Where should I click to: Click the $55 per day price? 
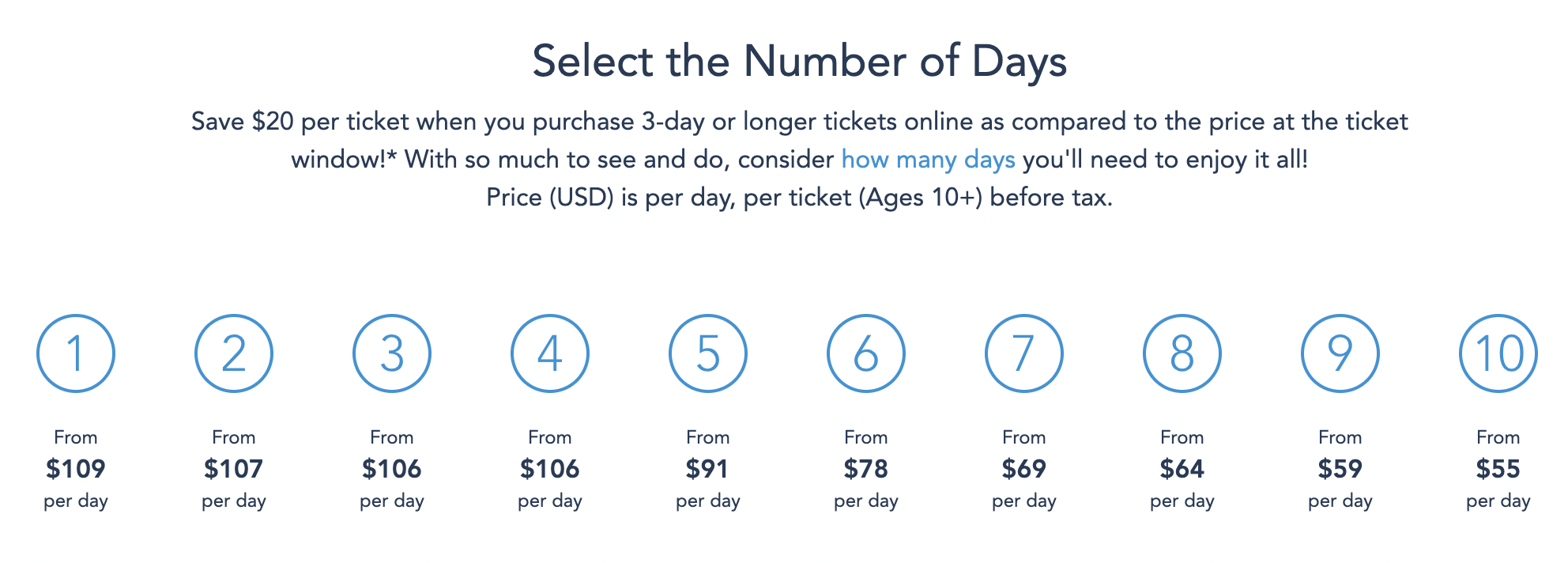click(x=1498, y=469)
